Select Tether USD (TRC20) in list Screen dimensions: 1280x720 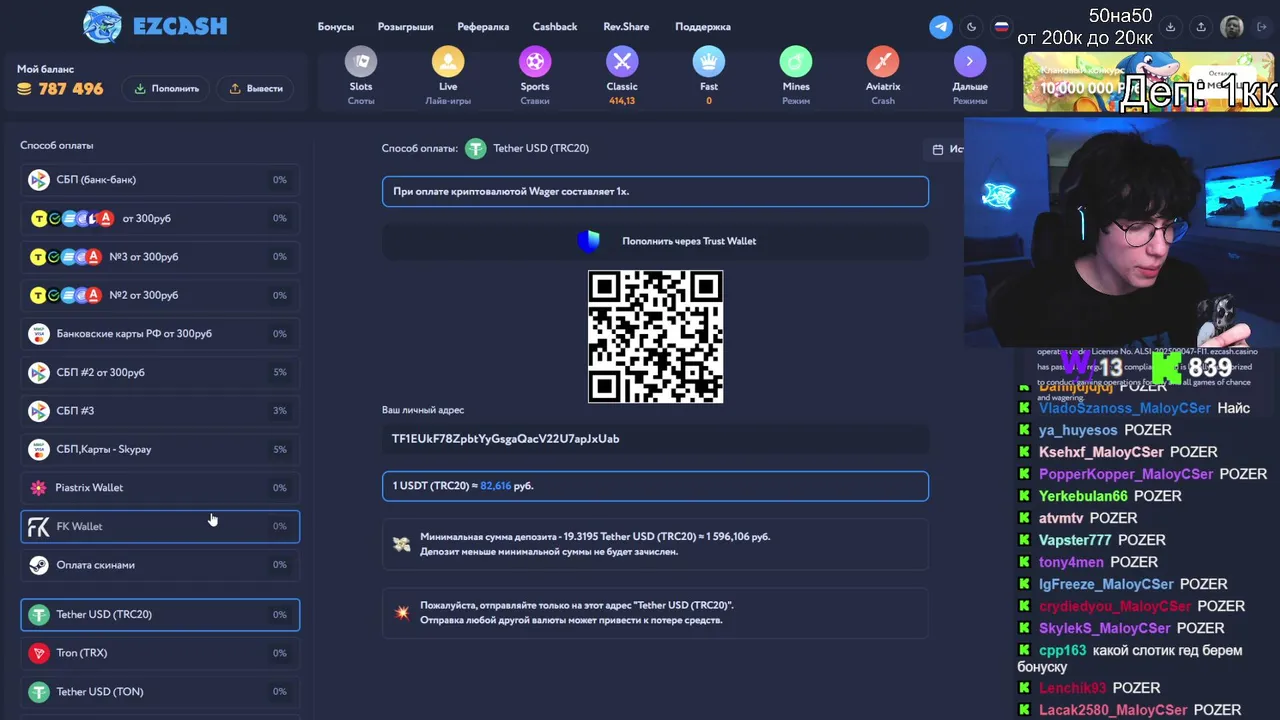[x=160, y=615]
